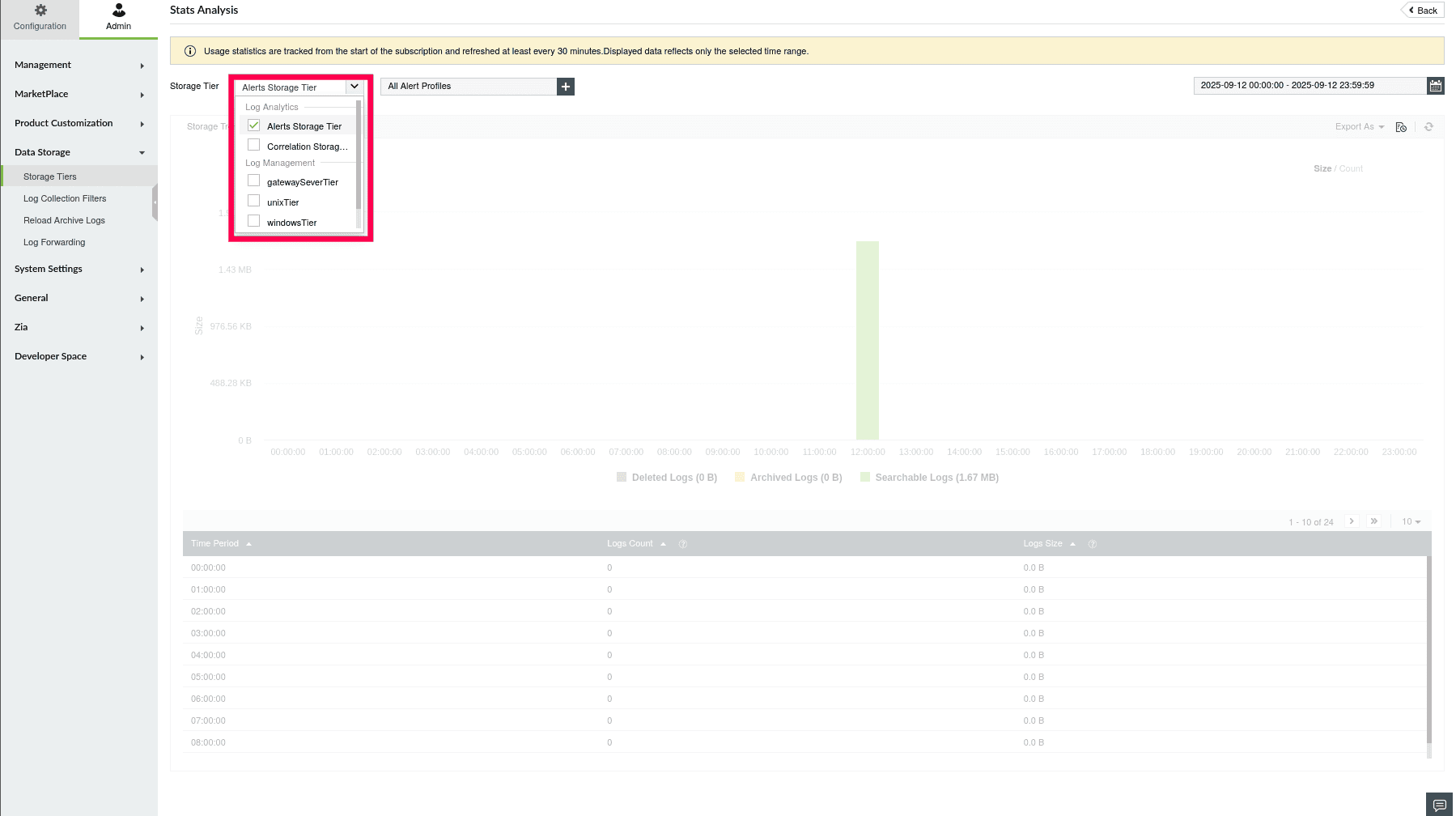1456x816 pixels.
Task: Toggle Deleted Logs series in legend
Action: 667,478
